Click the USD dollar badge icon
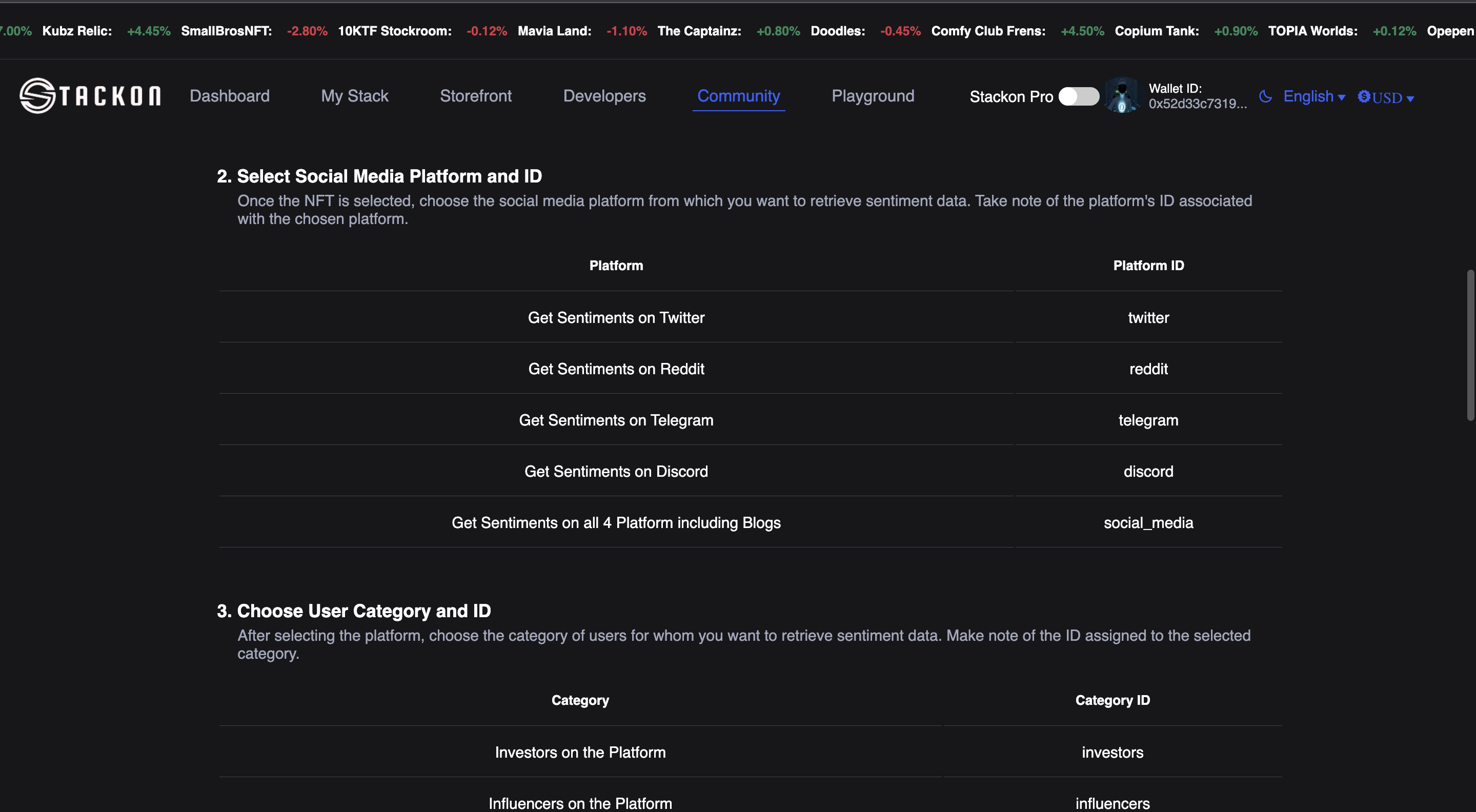The image size is (1476, 812). tap(1364, 96)
